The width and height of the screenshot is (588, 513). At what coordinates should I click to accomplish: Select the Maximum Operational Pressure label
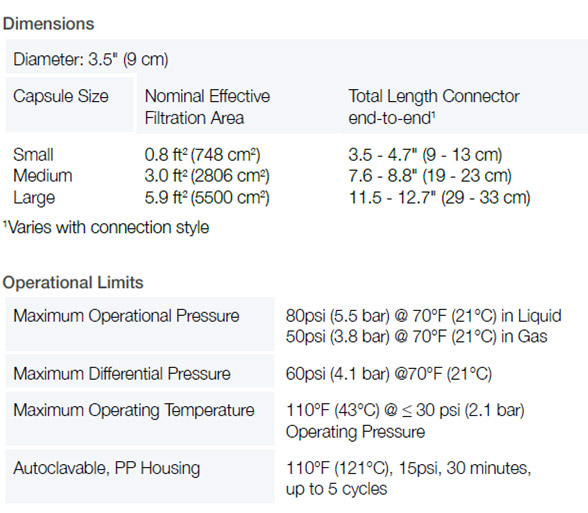(126, 316)
